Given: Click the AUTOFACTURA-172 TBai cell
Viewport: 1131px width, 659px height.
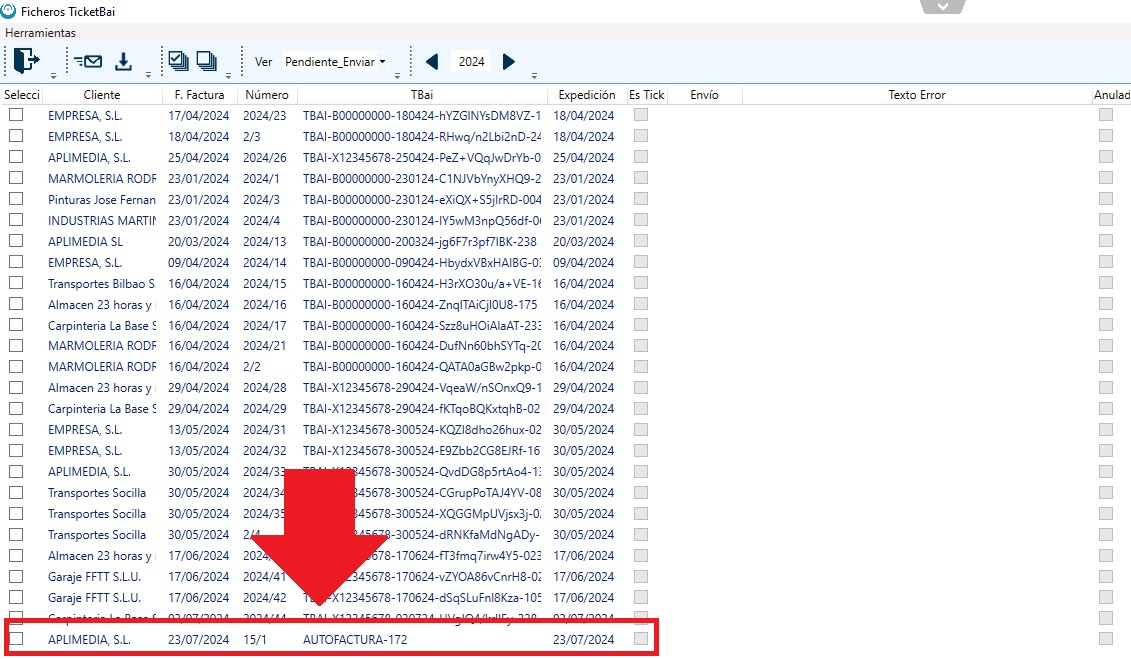Looking at the screenshot, I should pos(355,639).
